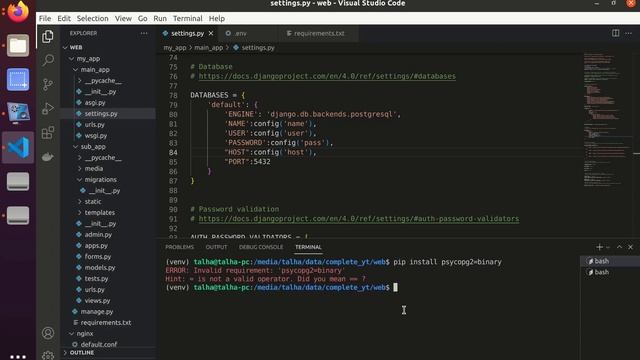Open the Terminal menu
Screen dimensions: 640x360
click(187, 18)
